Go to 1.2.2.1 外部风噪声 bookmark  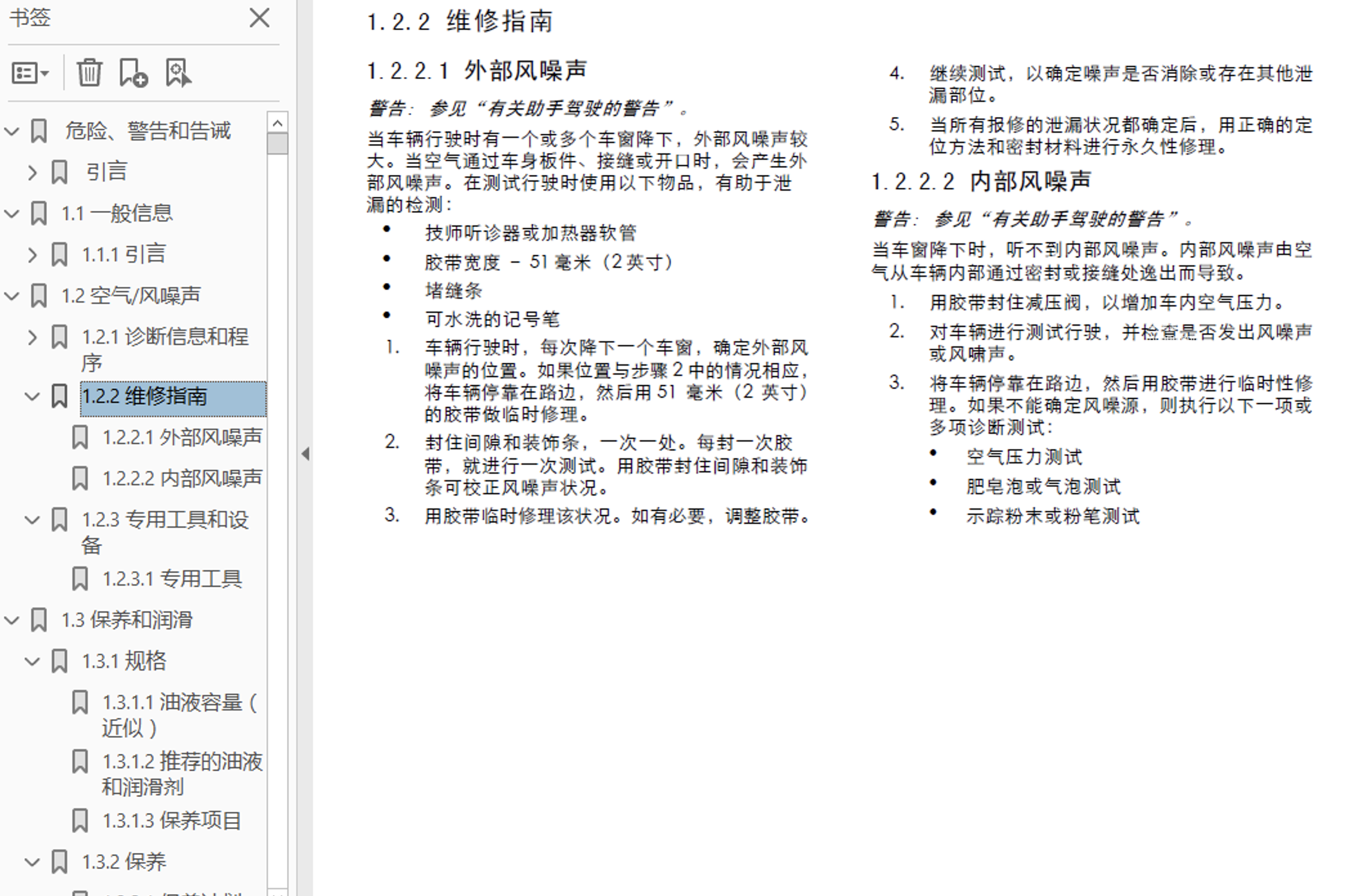tap(182, 438)
